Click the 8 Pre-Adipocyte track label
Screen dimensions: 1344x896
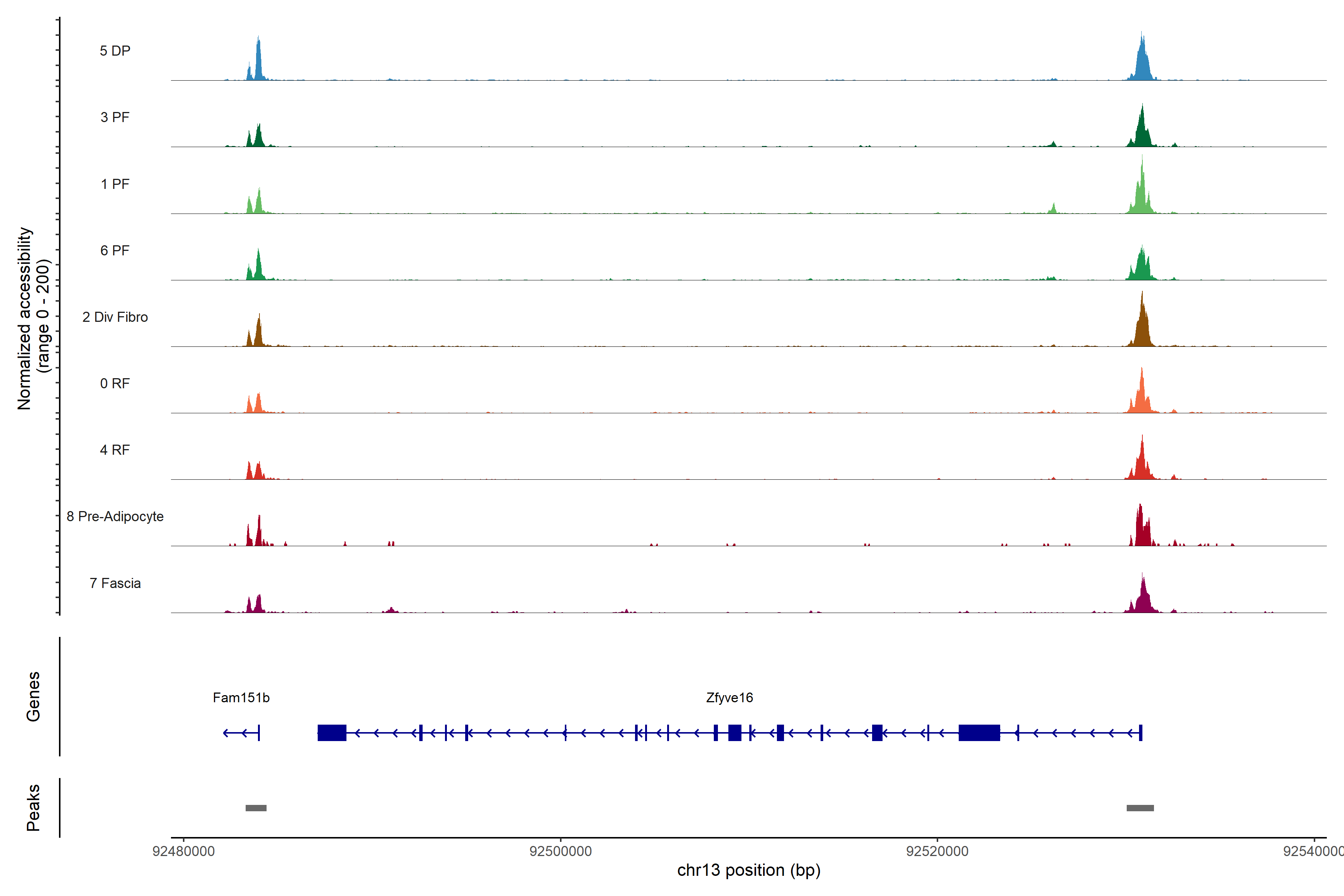[x=115, y=517]
